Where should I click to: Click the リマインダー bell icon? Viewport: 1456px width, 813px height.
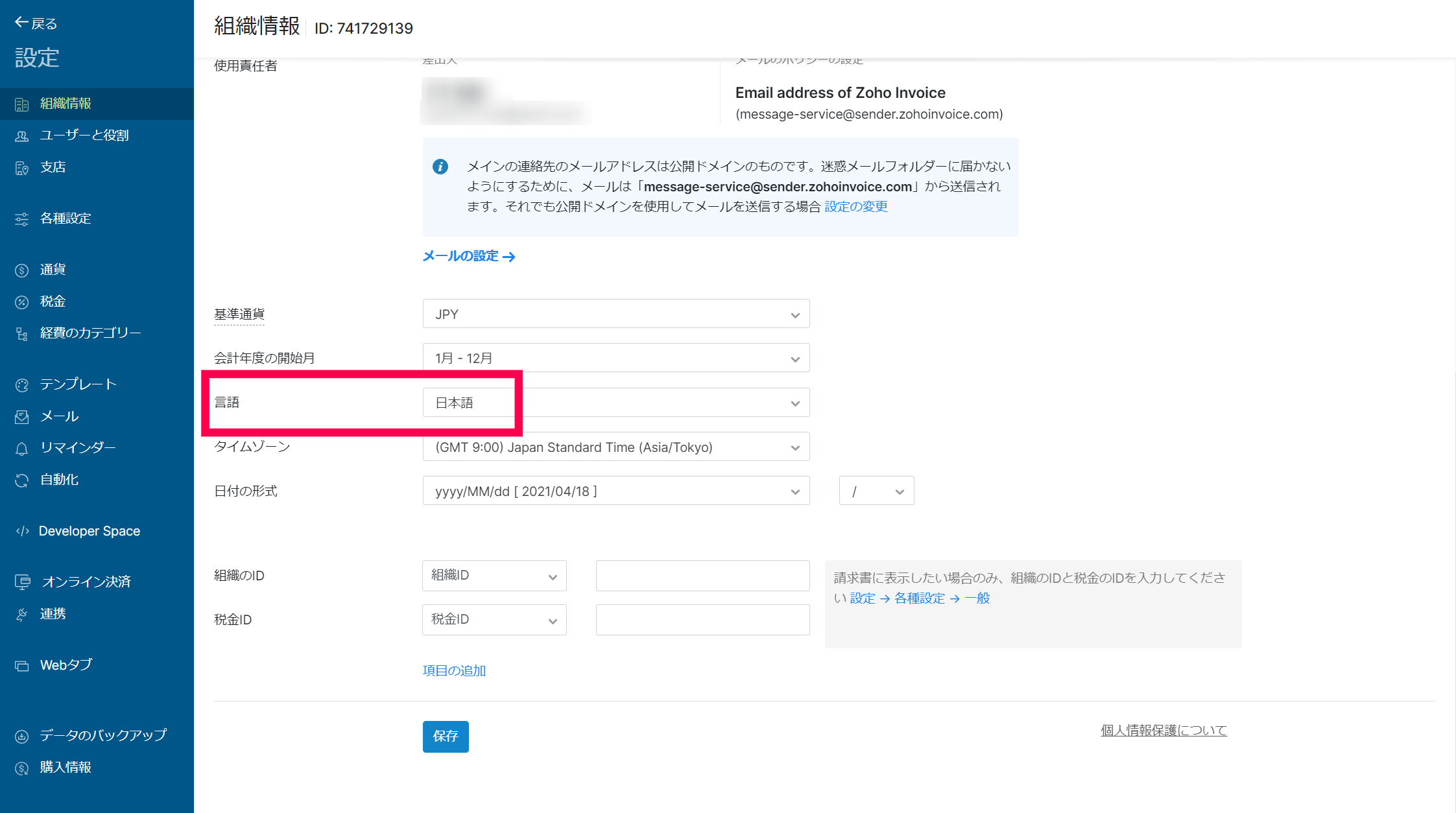[21, 449]
